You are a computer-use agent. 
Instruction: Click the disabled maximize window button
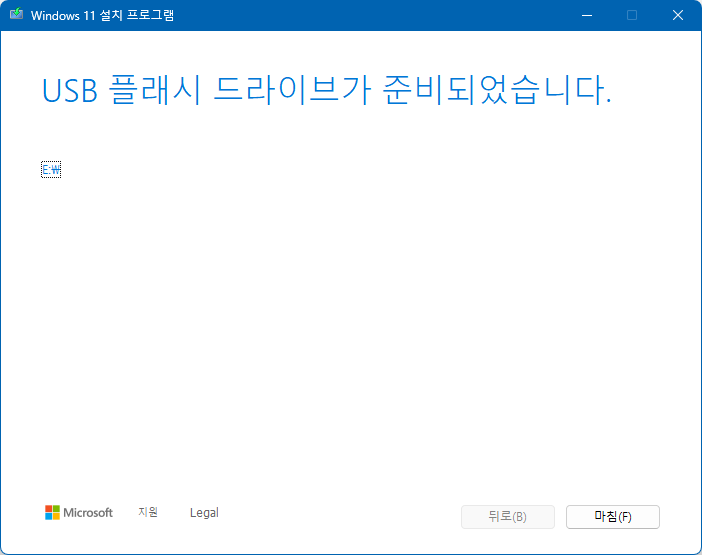click(x=632, y=15)
